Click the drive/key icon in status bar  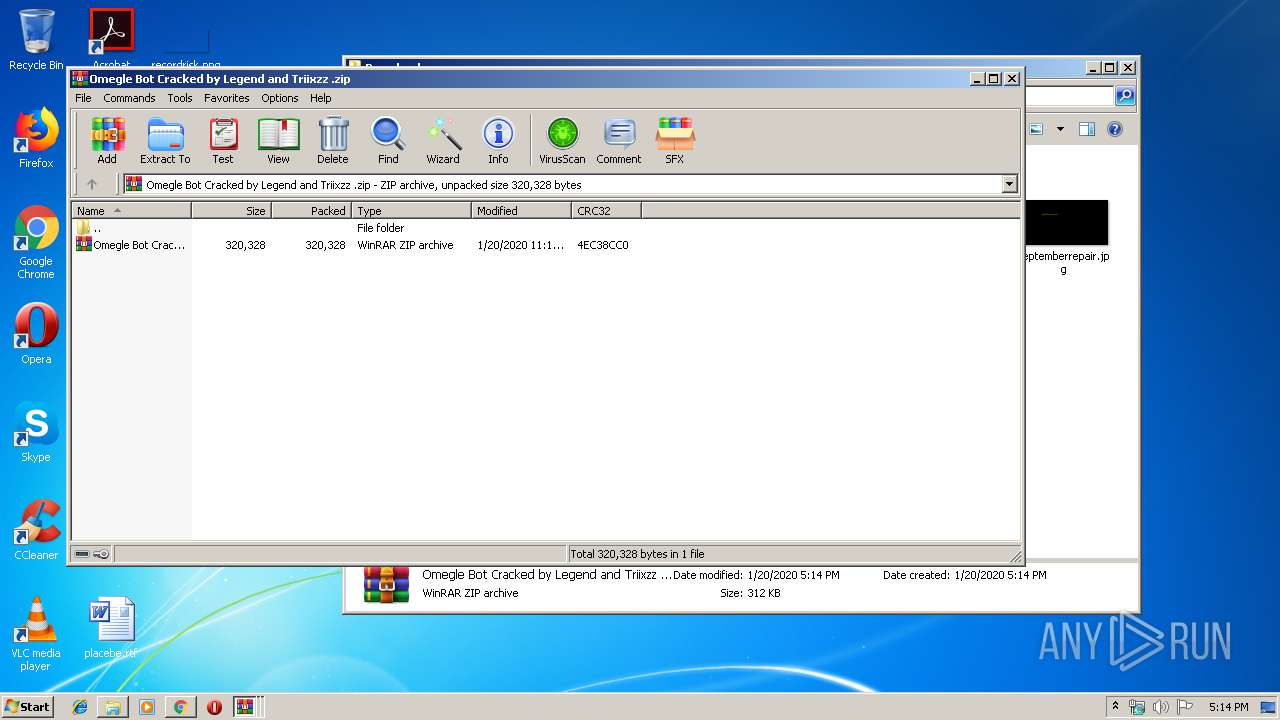92,554
